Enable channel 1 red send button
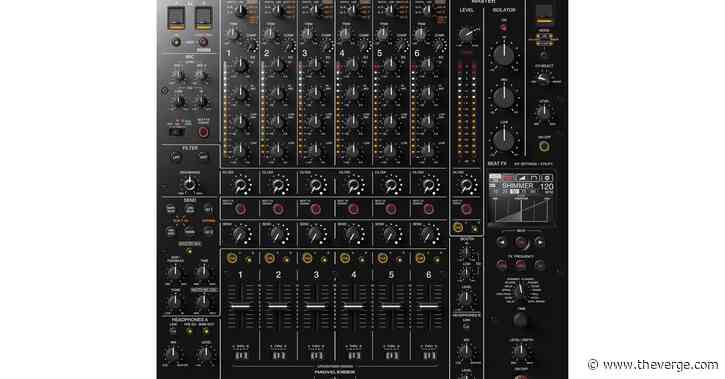The image size is (725, 379). coord(240,208)
